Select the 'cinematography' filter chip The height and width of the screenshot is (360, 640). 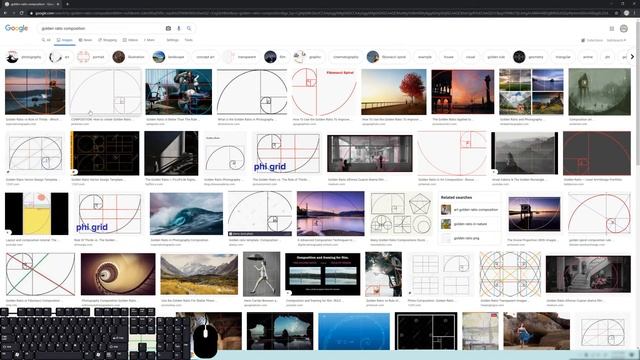point(346,57)
